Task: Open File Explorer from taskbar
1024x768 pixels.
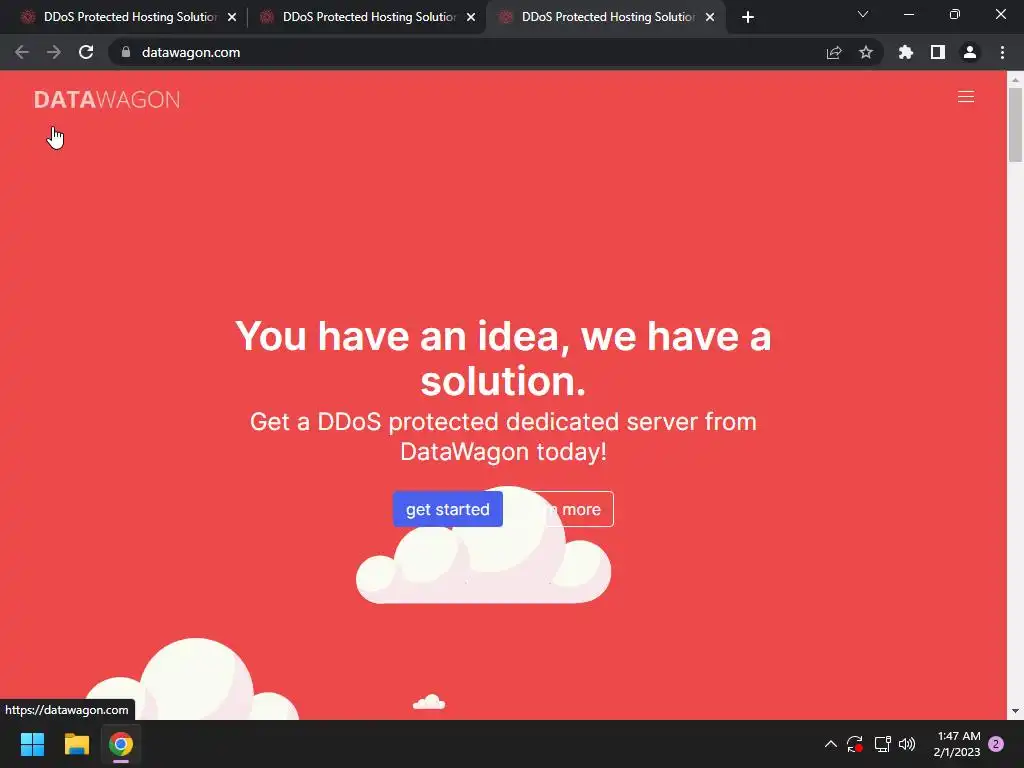Action: coord(76,744)
